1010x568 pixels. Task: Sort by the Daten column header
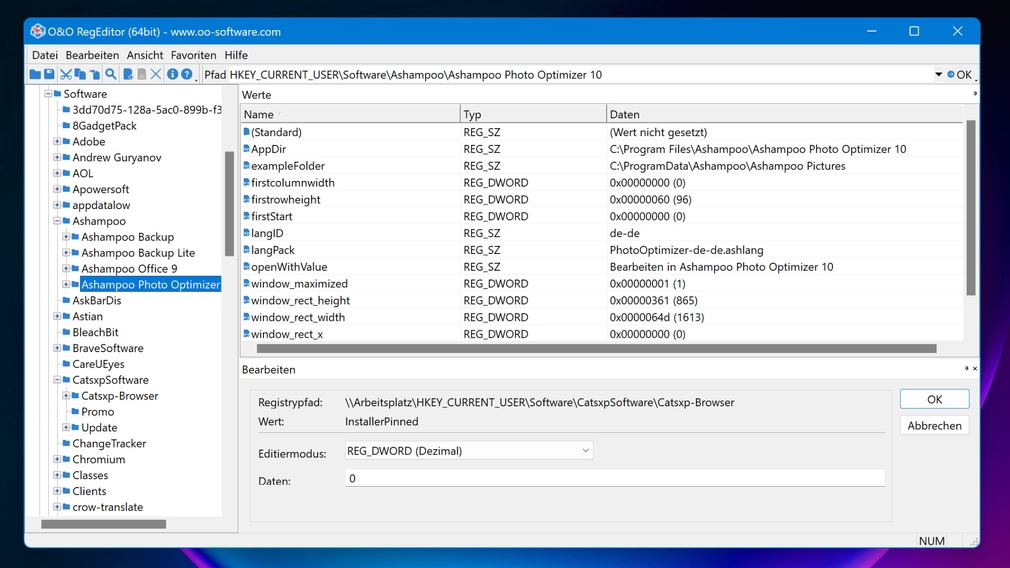pos(785,115)
